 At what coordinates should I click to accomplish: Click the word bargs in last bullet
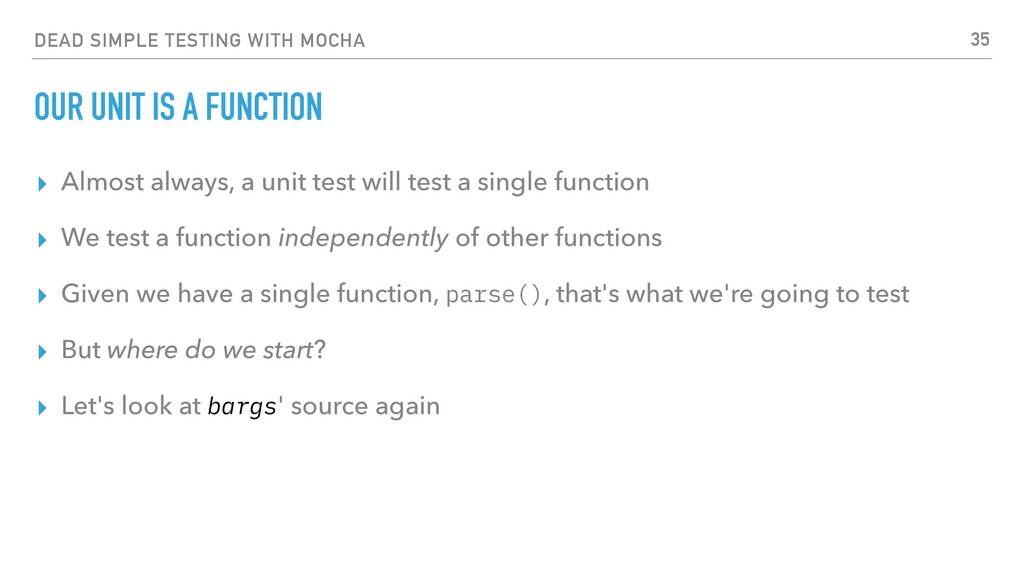[242, 407]
